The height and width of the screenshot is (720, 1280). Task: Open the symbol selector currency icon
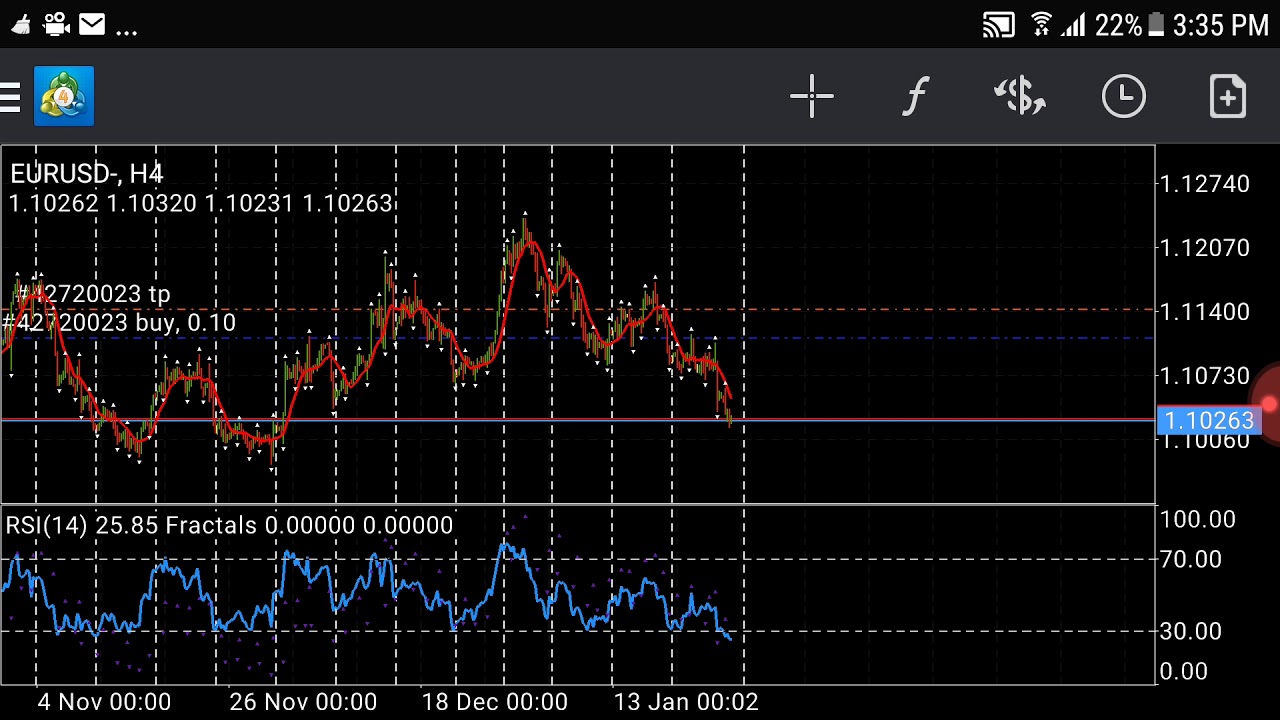click(1019, 97)
